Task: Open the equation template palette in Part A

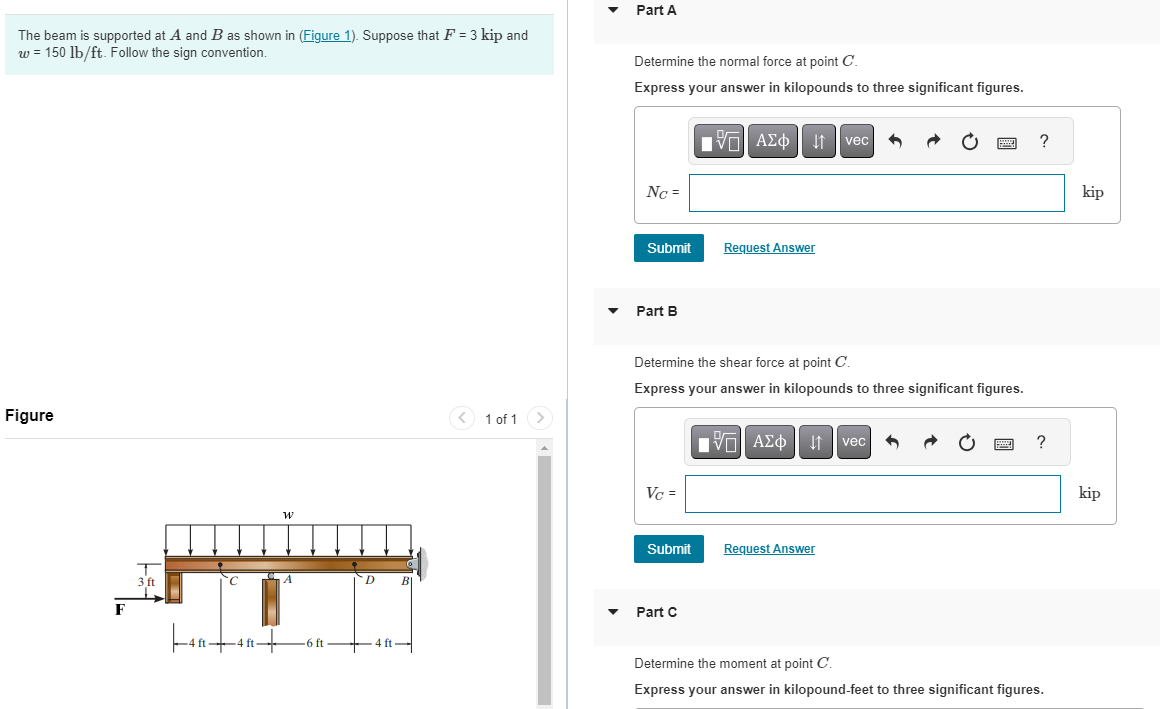Action: (718, 141)
